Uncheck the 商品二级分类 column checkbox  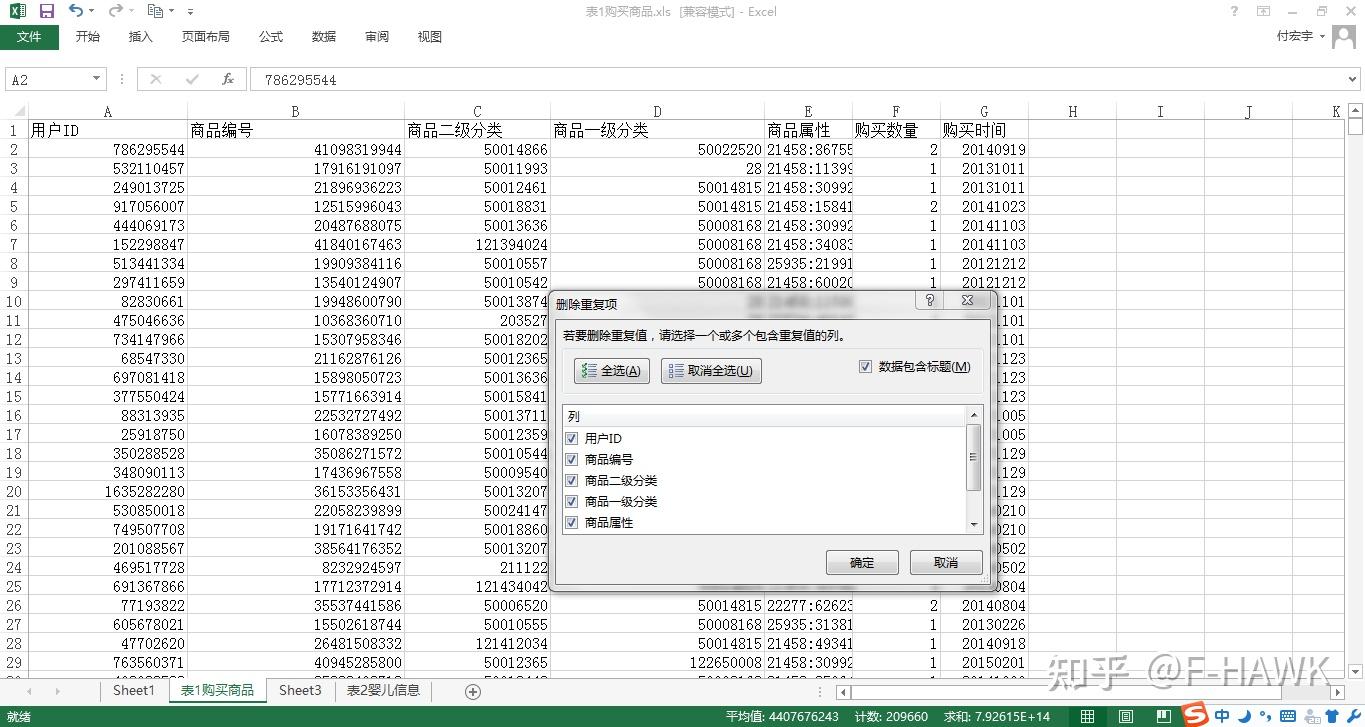(572, 480)
